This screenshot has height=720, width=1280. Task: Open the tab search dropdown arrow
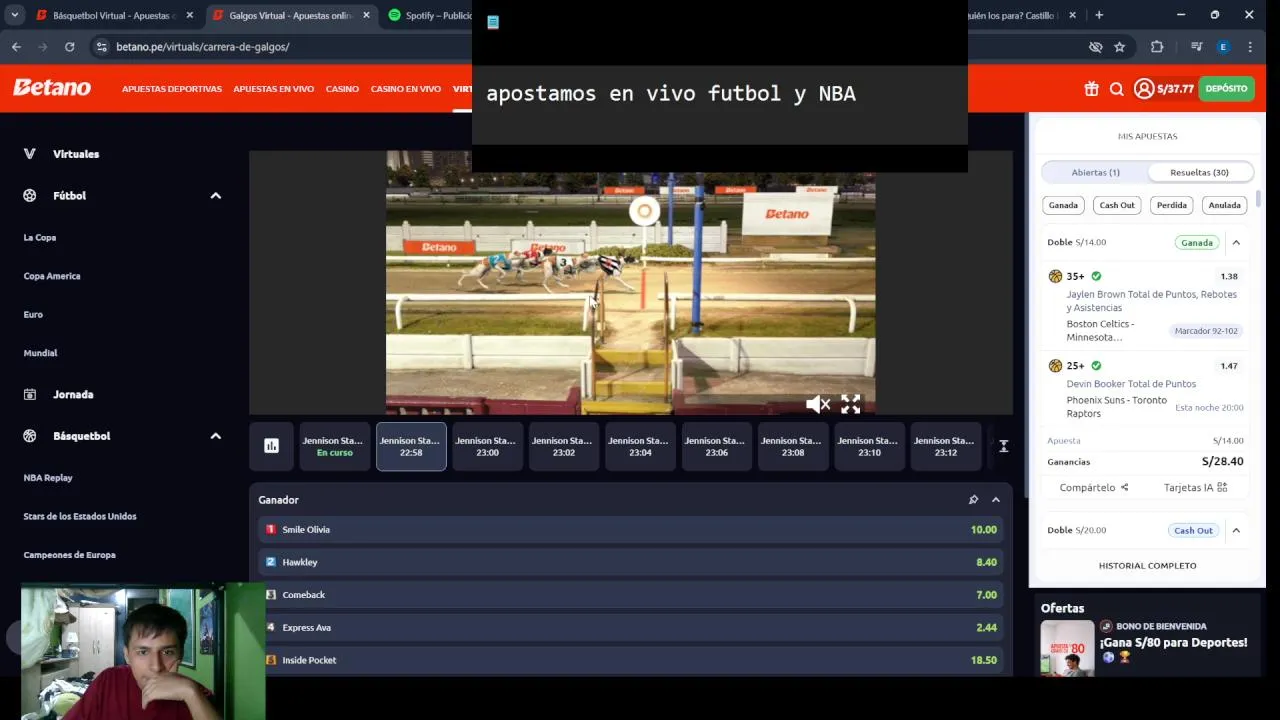(x=14, y=15)
